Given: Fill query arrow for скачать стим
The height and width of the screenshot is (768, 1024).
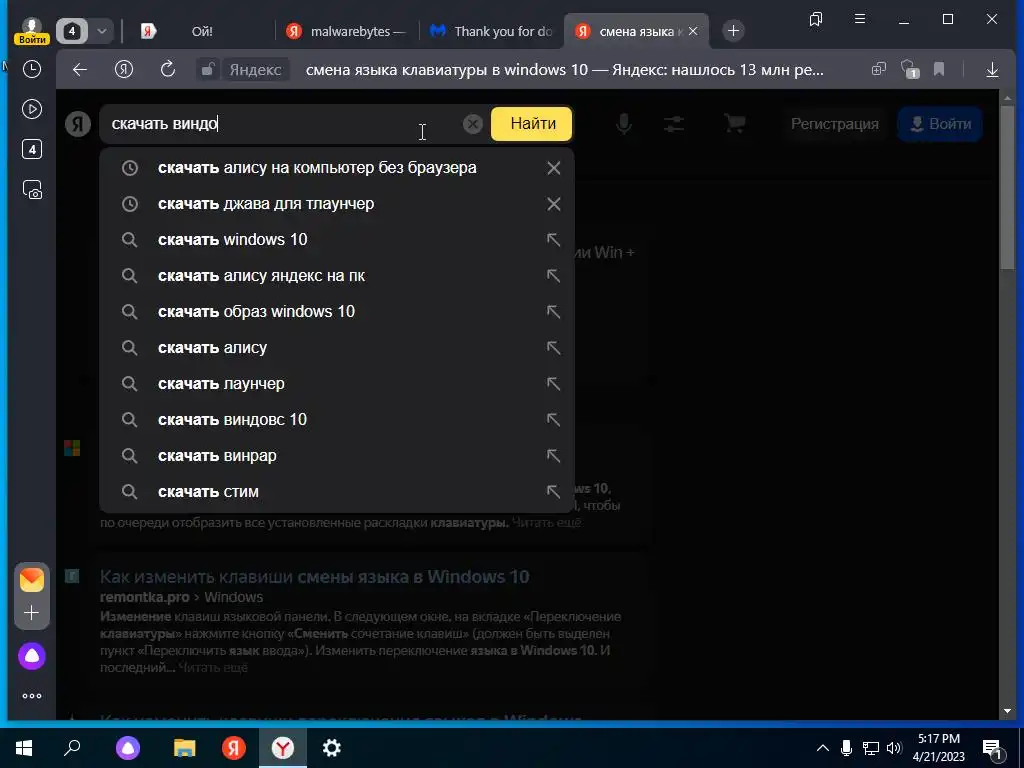Looking at the screenshot, I should [x=554, y=491].
